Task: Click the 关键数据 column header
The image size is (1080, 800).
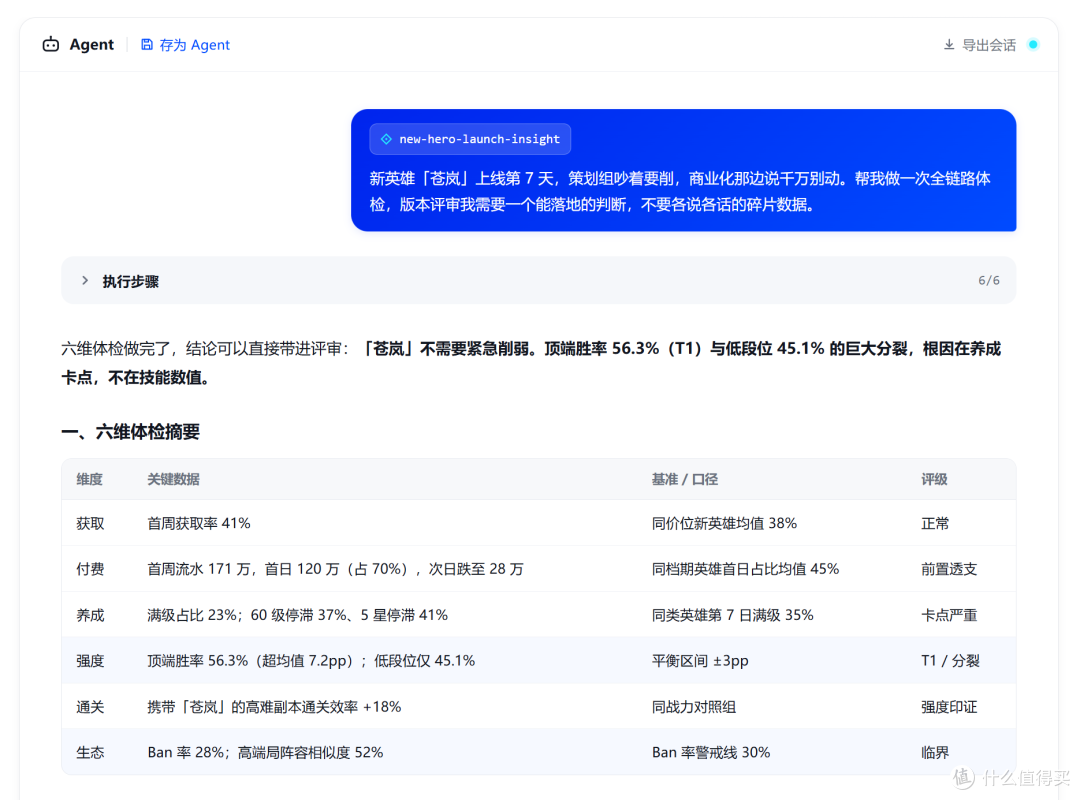Action: pyautogui.click(x=174, y=479)
